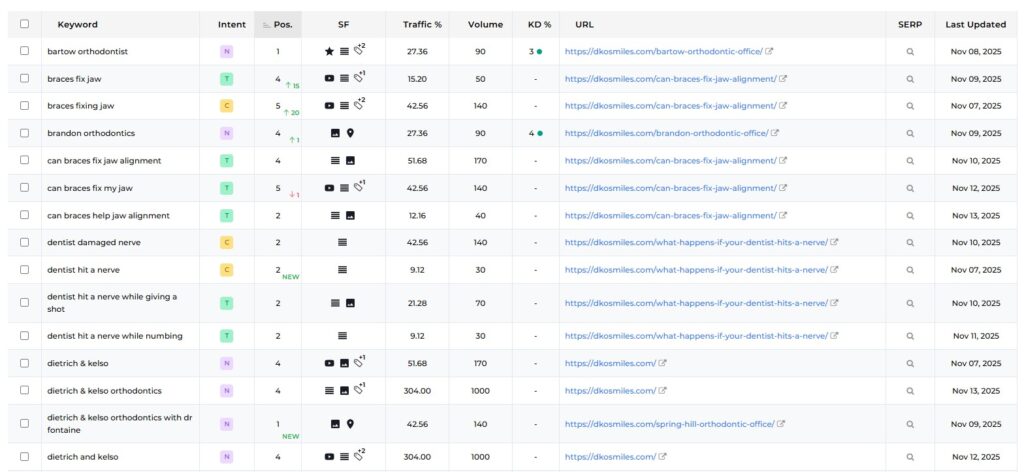The height and width of the screenshot is (472, 1024).
Task: Open SERP magnifier for dentist damaged nerve
Action: 910,242
